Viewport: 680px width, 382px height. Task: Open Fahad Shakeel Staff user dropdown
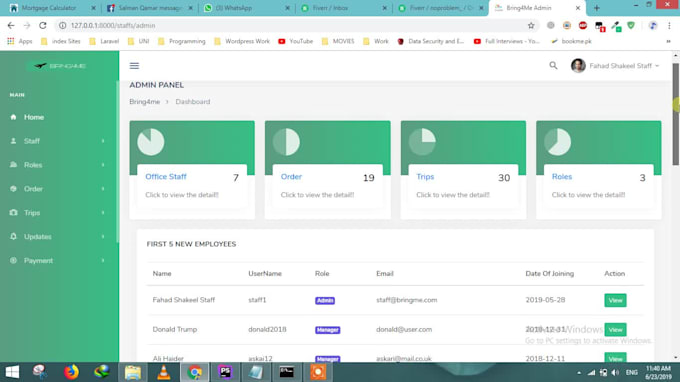pos(624,66)
